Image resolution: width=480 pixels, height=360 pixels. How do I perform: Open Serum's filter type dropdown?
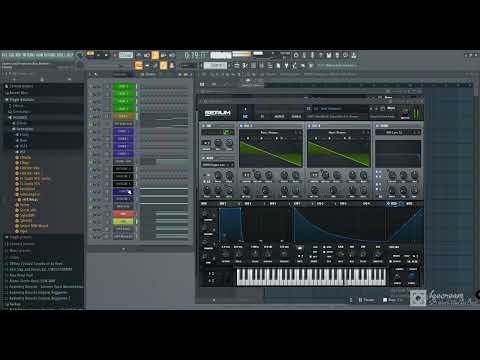pyautogui.click(x=398, y=132)
